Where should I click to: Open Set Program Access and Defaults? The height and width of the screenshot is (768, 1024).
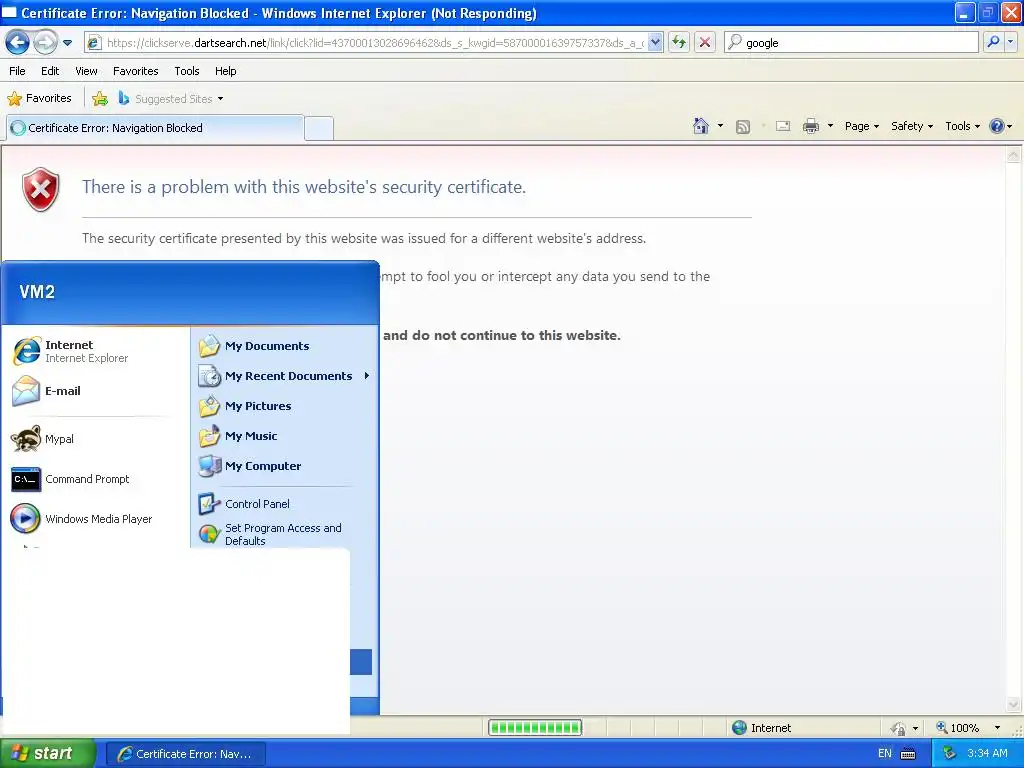[285, 534]
